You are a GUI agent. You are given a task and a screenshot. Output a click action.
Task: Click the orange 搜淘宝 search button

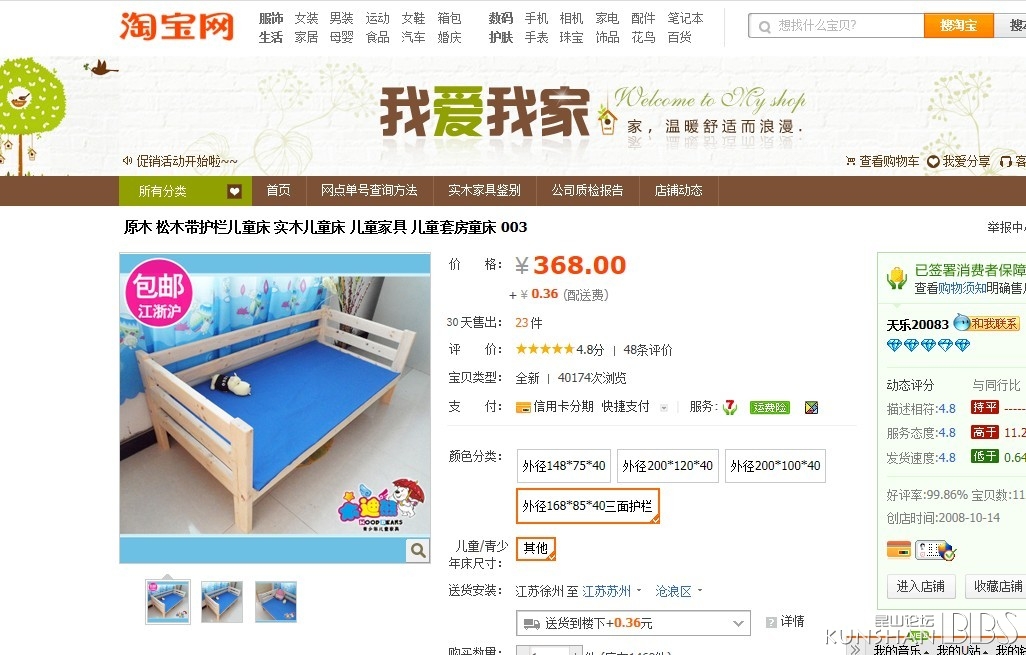click(x=959, y=26)
